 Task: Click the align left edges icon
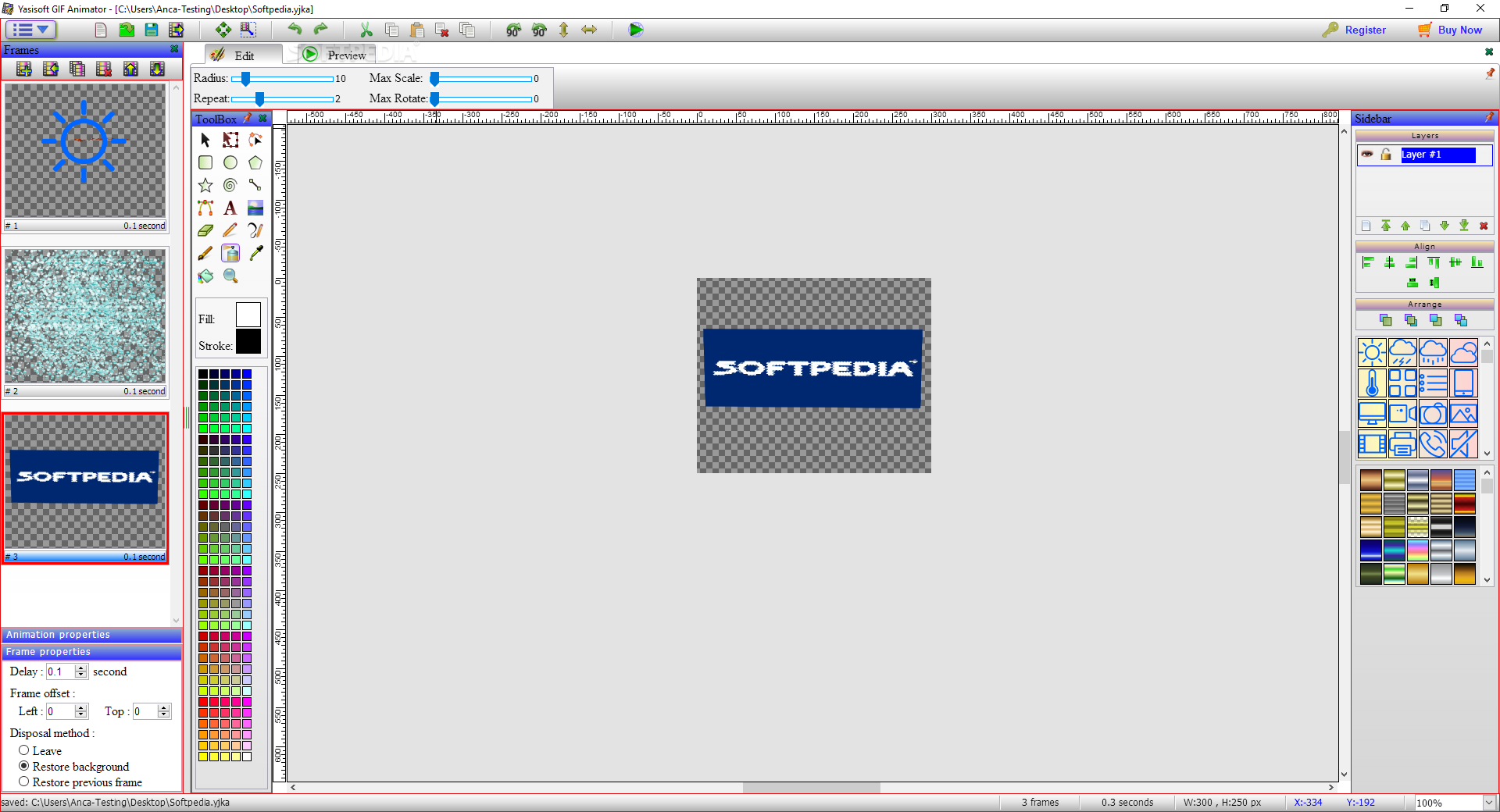point(1368,262)
